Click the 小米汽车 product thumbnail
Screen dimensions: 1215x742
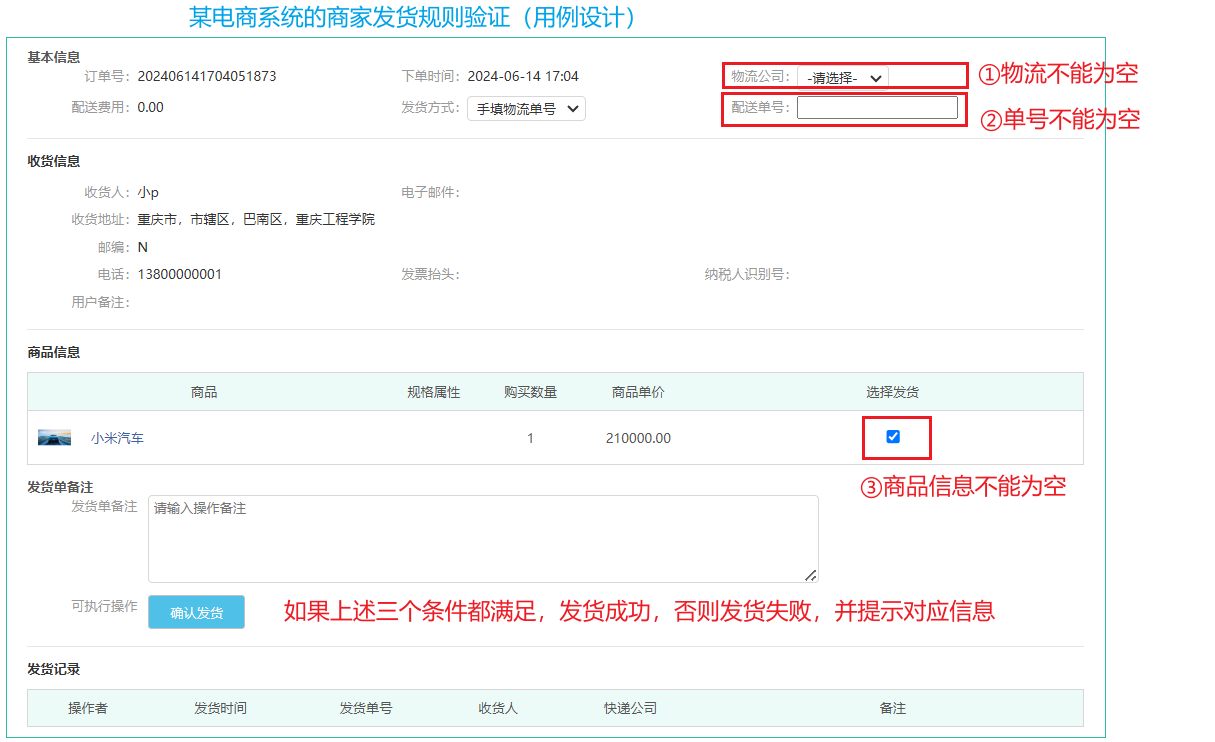pos(54,438)
